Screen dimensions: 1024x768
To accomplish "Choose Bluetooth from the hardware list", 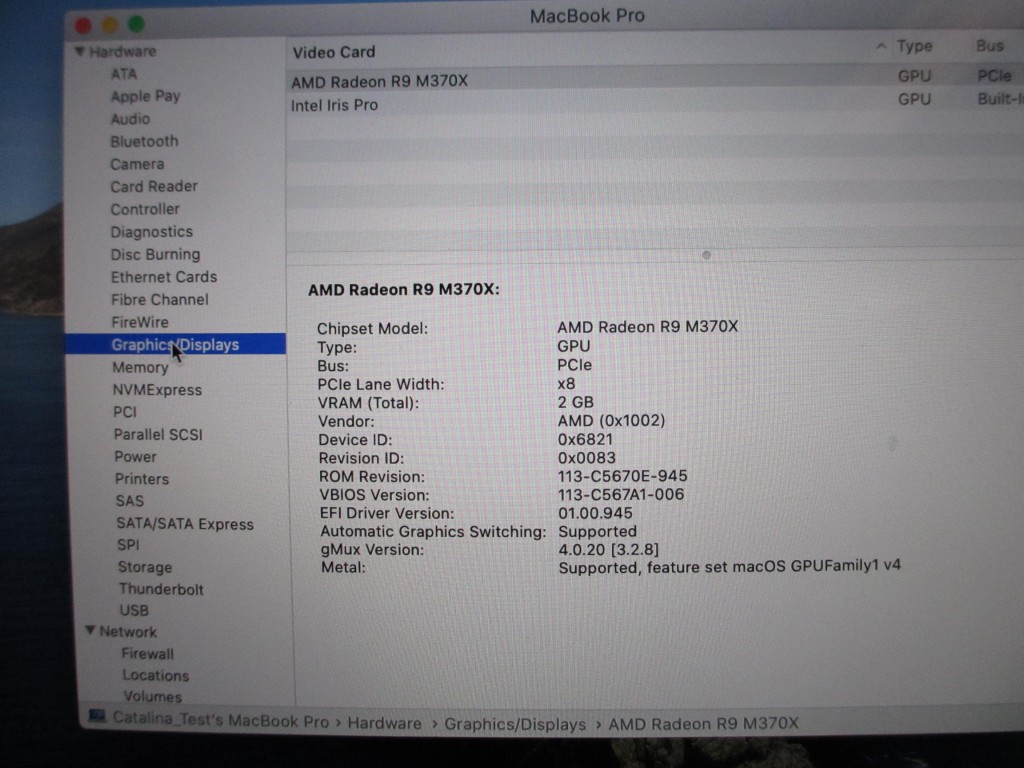I will 144,141.
